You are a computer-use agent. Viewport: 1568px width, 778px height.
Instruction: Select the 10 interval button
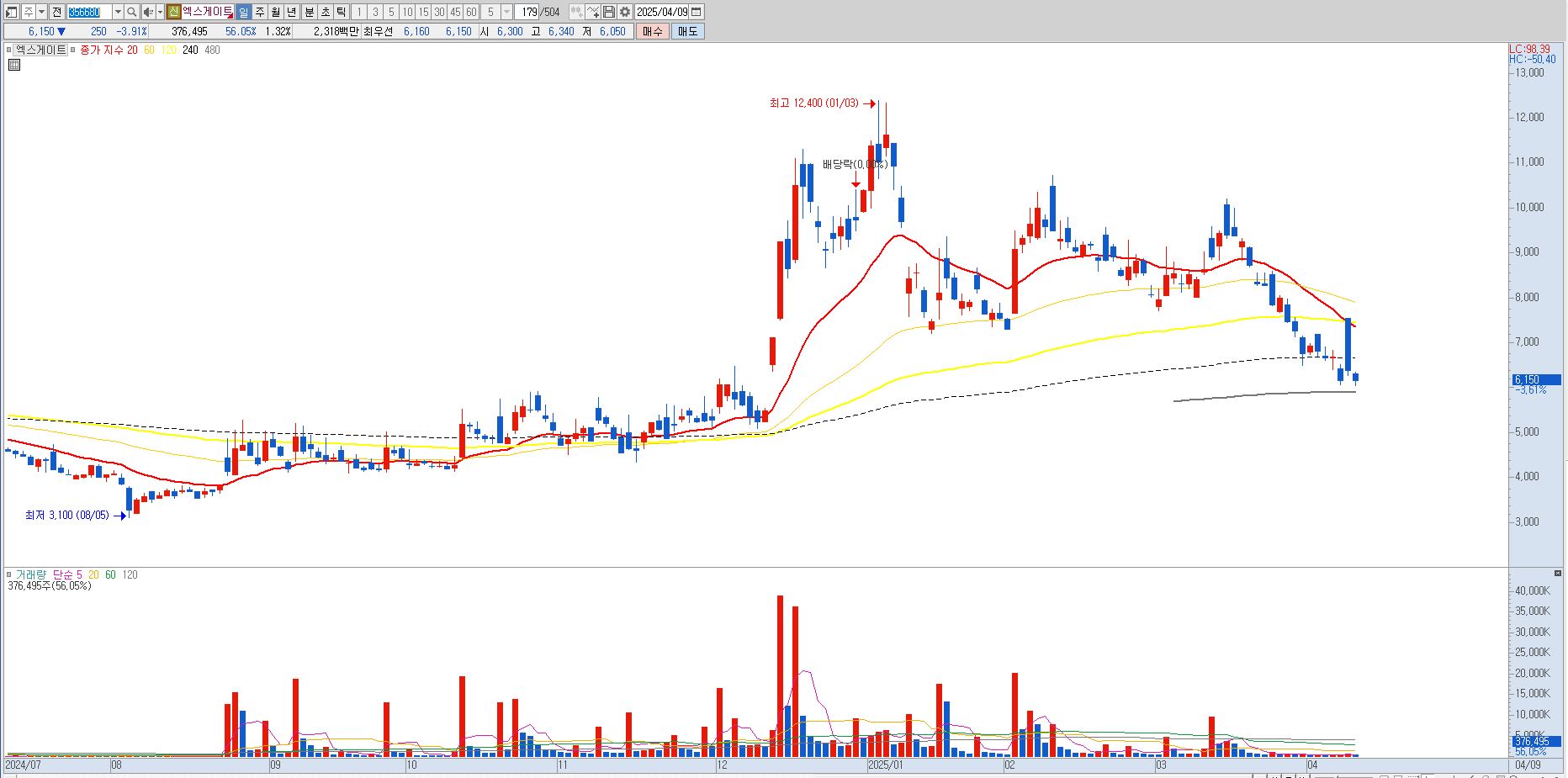click(x=407, y=12)
